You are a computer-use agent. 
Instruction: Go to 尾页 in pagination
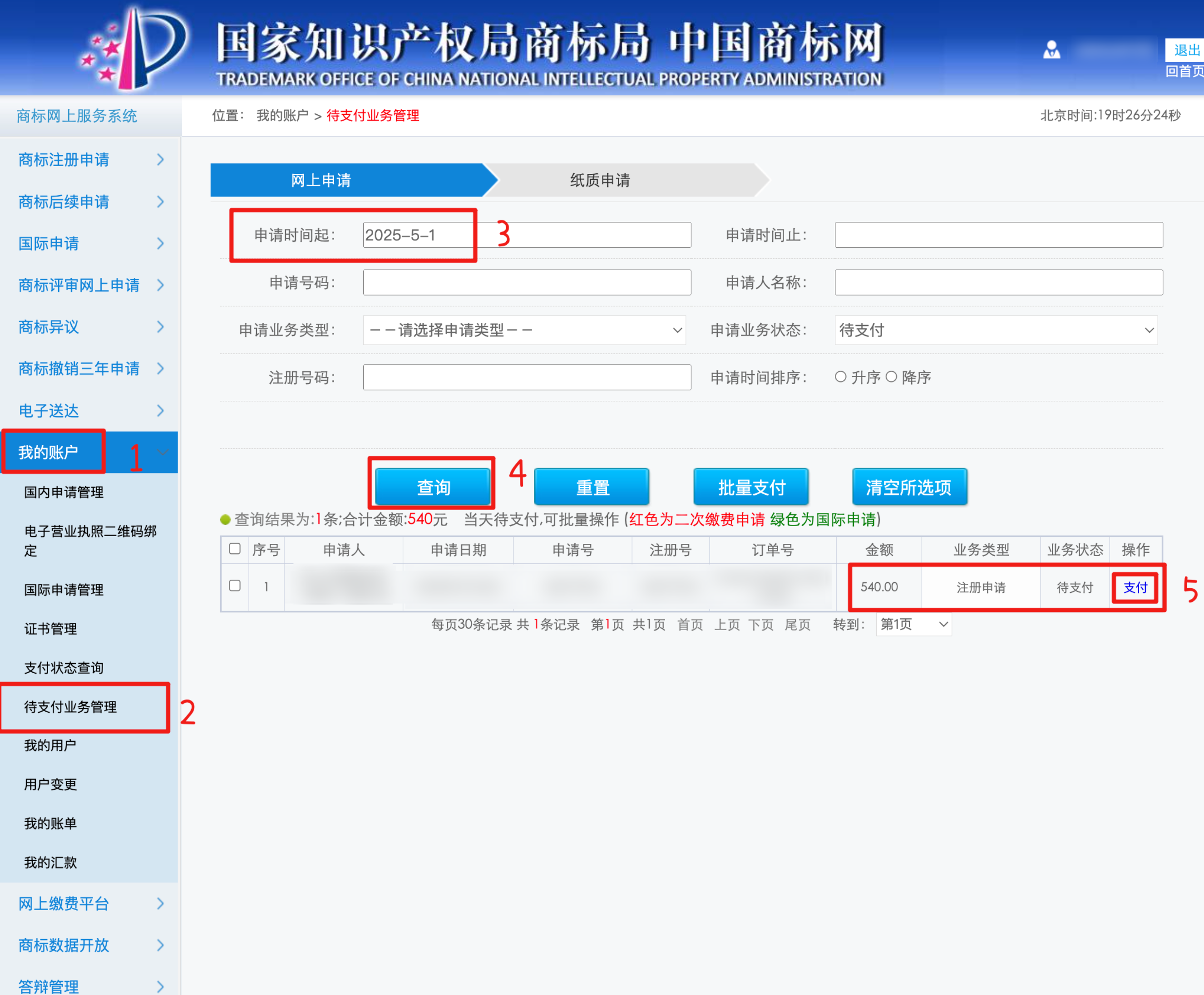[798, 625]
